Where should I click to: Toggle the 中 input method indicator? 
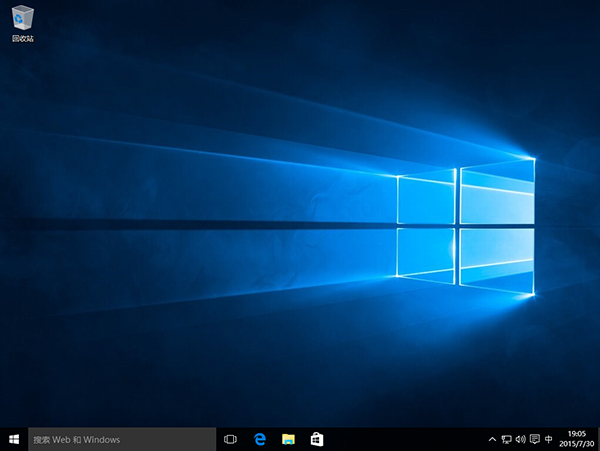click(549, 439)
